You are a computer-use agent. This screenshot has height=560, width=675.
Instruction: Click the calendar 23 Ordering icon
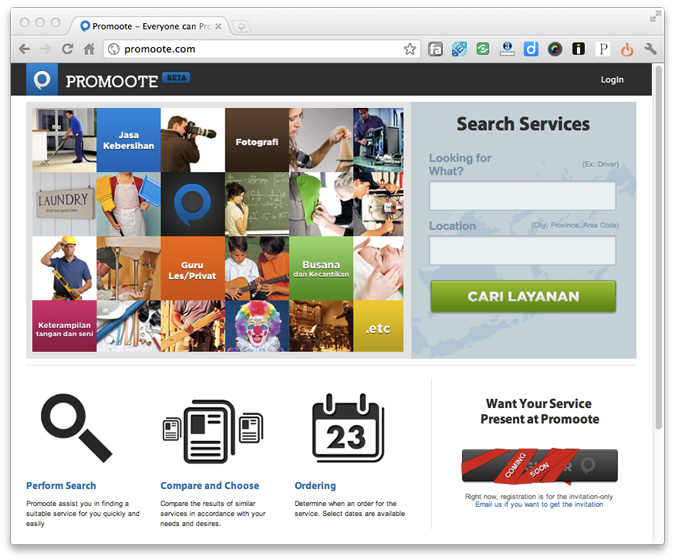tap(348, 427)
